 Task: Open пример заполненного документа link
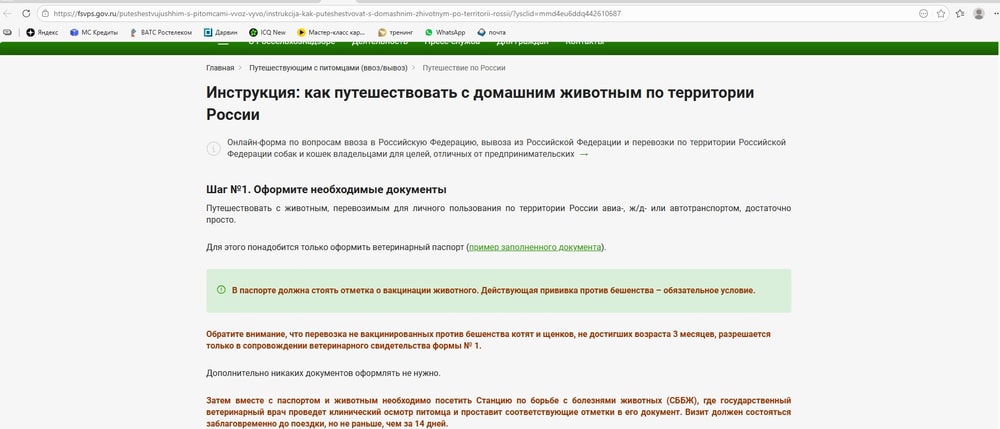[535, 247]
